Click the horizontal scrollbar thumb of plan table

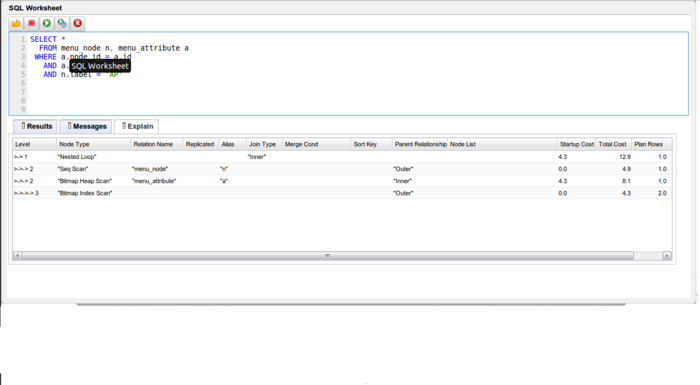(327, 255)
